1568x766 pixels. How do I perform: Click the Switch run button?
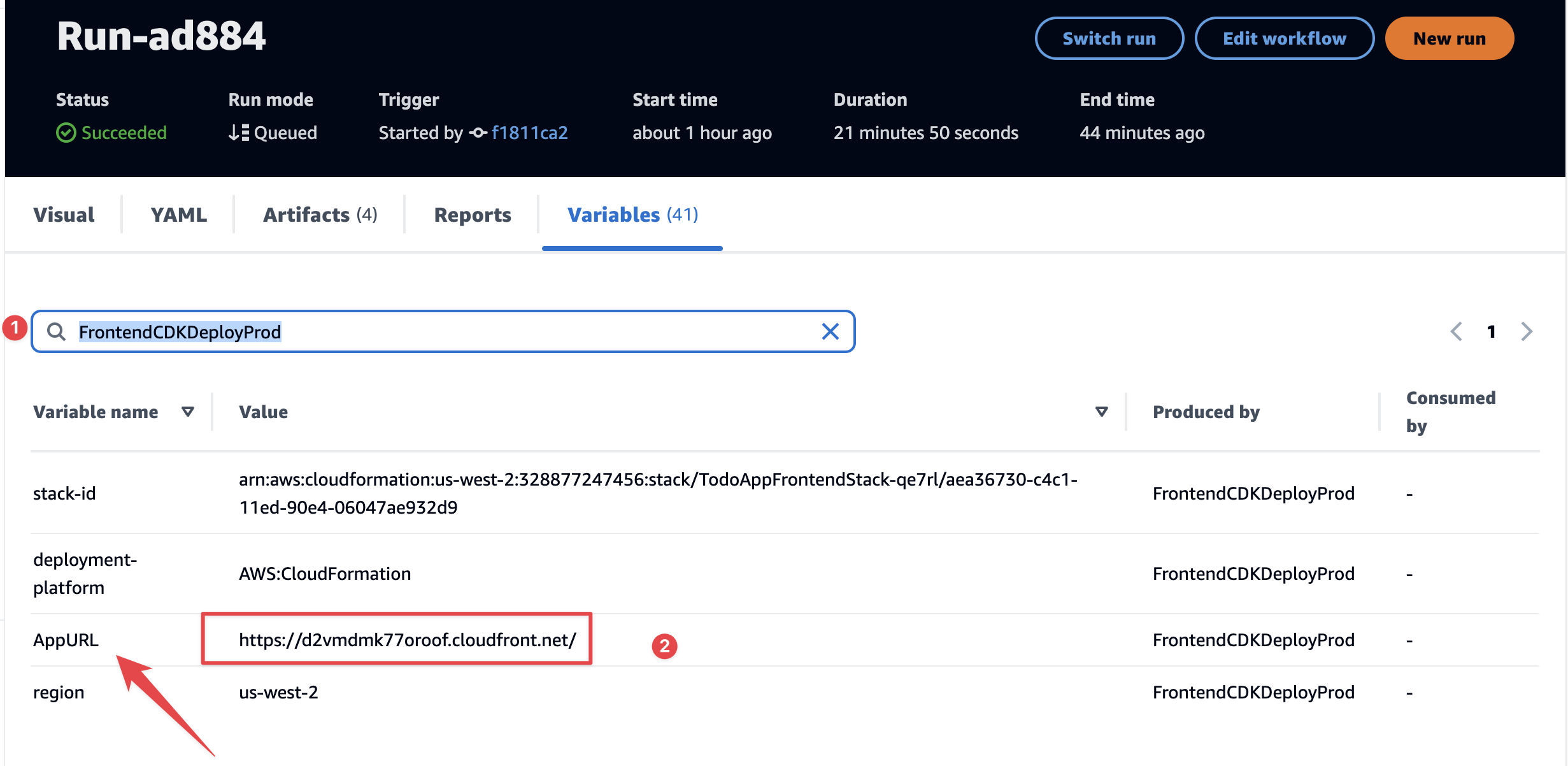tap(1109, 38)
